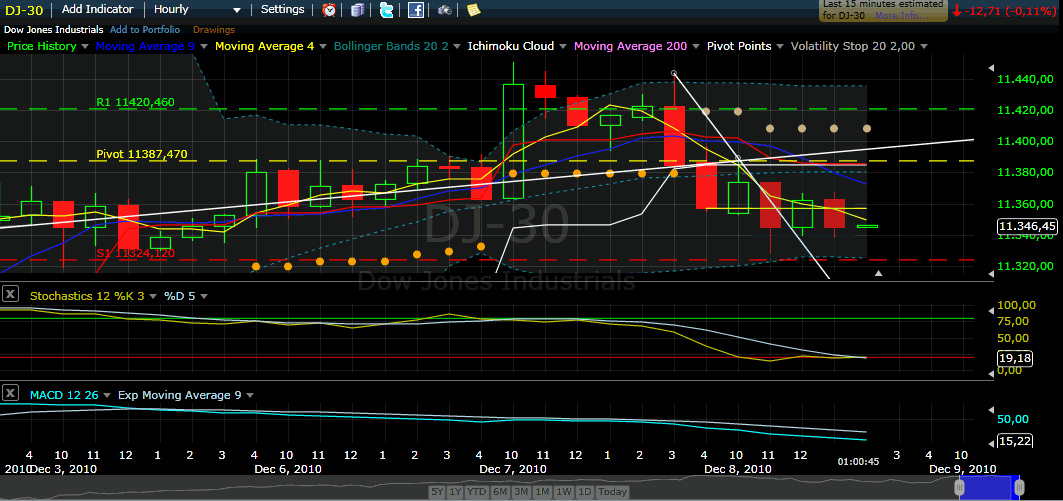The width and height of the screenshot is (1063, 501).
Task: Share chart via the Facebook icon
Action: [416, 9]
